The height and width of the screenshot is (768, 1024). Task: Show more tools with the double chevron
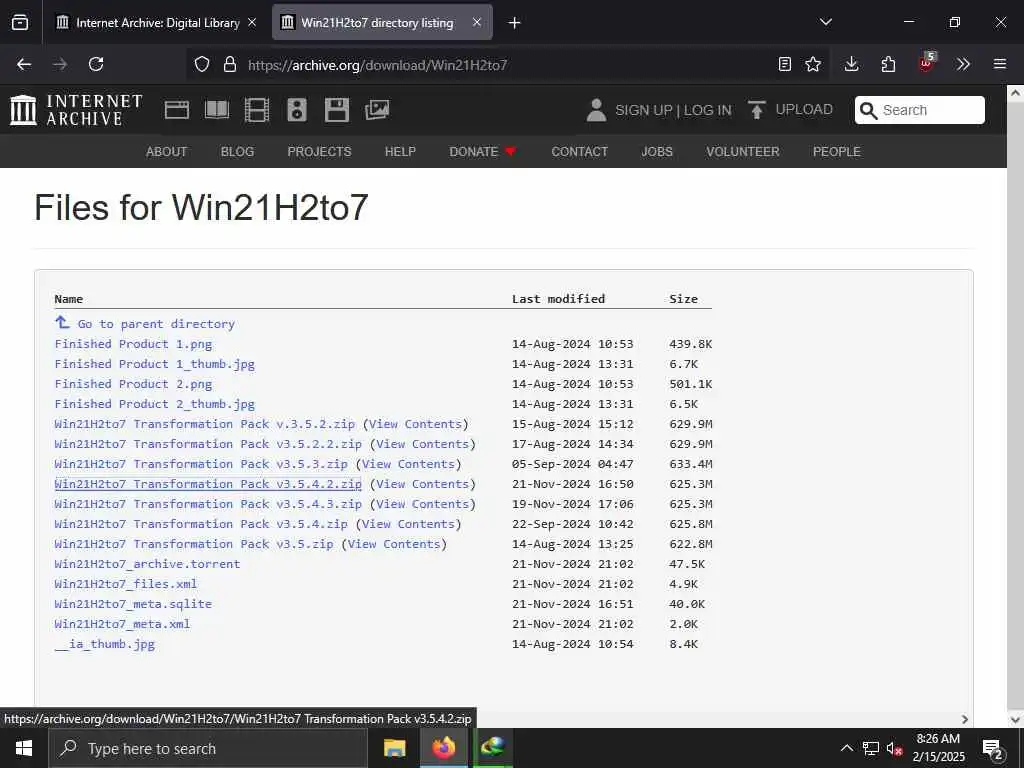click(963, 64)
